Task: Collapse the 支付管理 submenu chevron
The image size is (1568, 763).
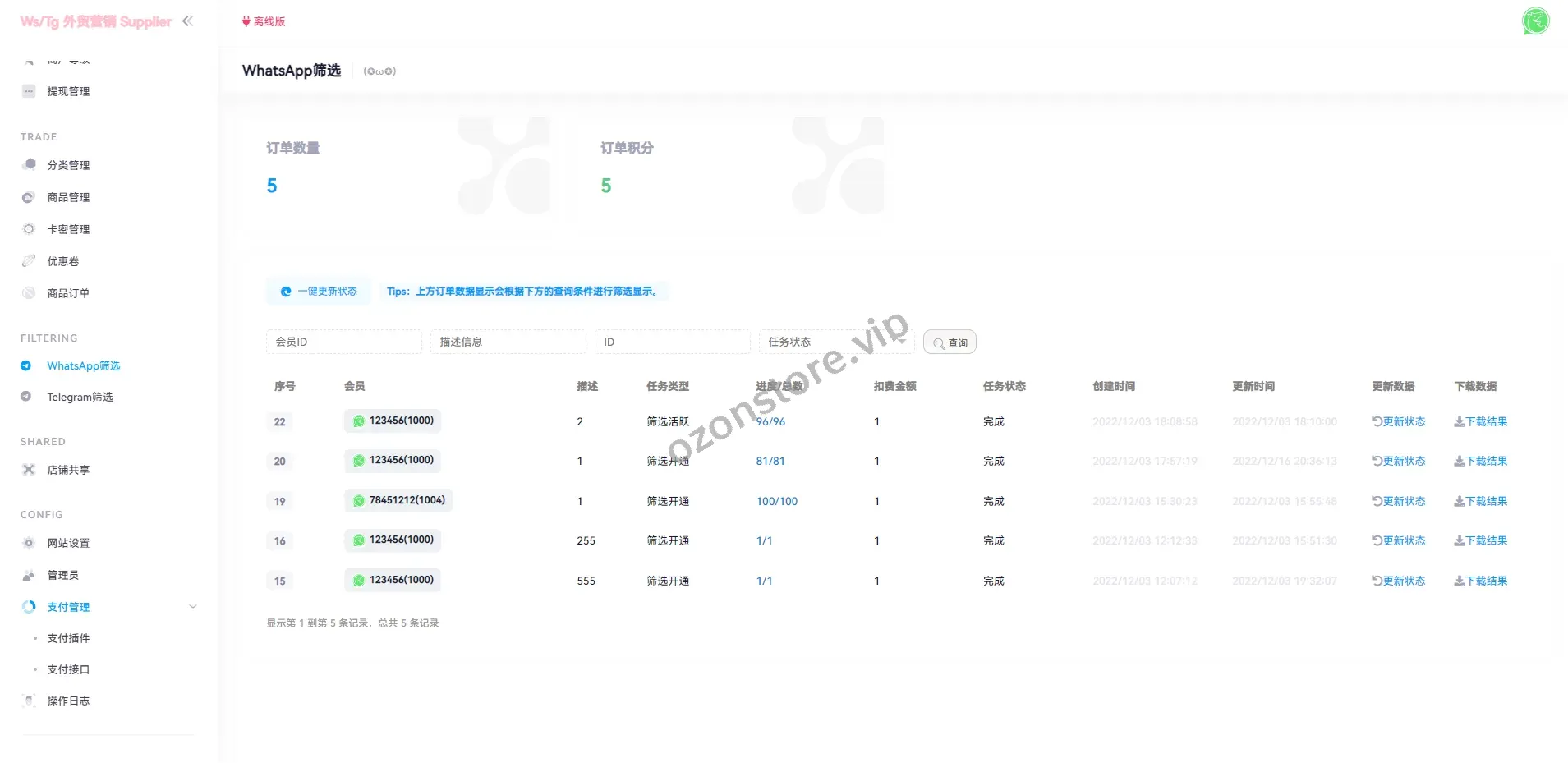Action: [x=193, y=607]
